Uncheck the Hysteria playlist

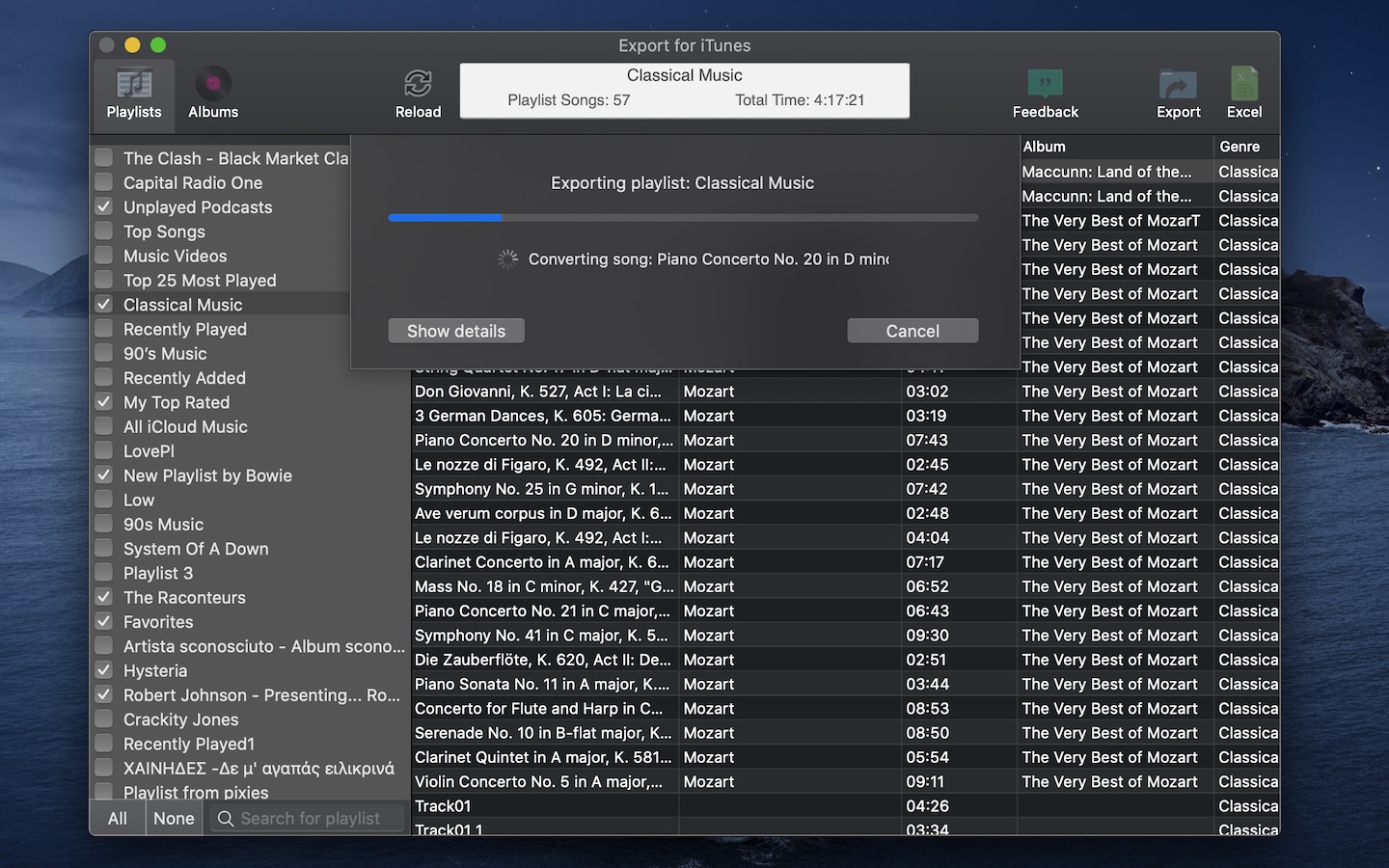[x=104, y=670]
